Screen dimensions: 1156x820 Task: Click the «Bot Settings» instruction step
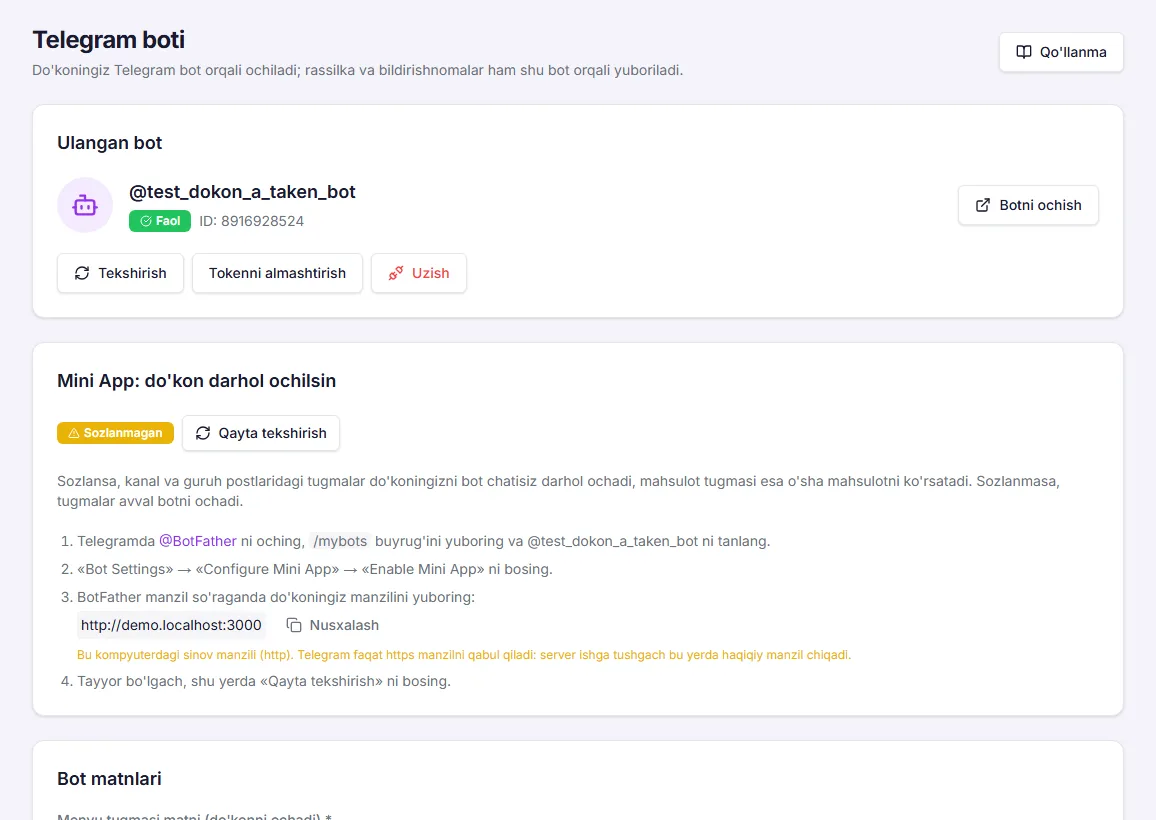[315, 569]
